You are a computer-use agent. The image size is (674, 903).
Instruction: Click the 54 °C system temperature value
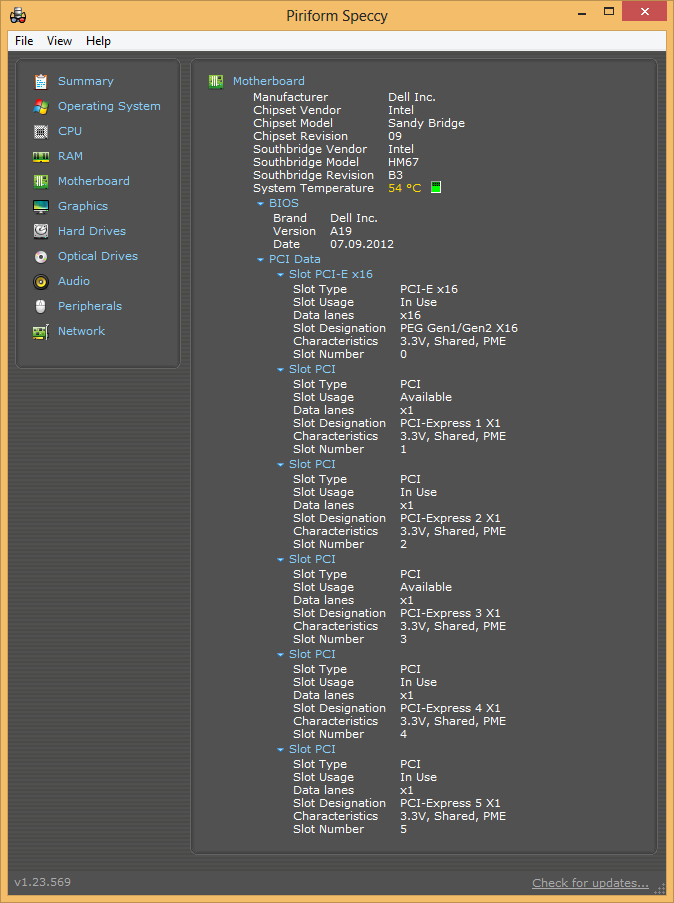tap(404, 188)
